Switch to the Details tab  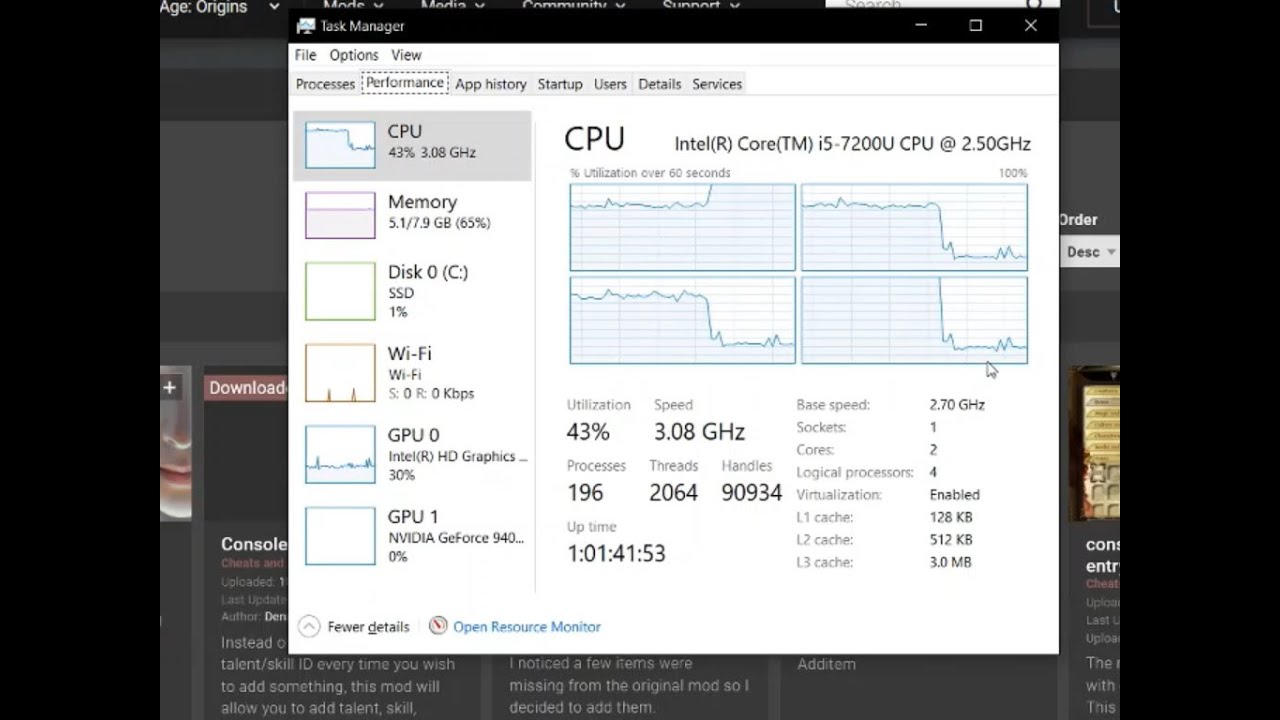[659, 84]
